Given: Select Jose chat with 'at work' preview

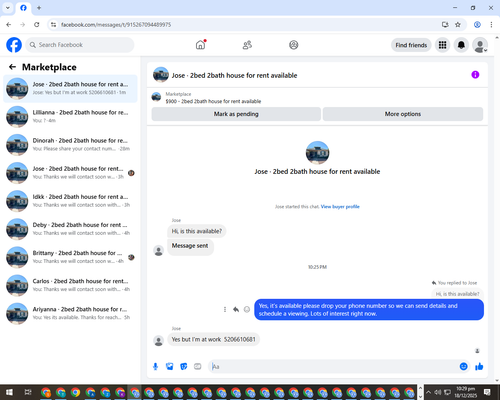Looking at the screenshot, I should click(70, 89).
